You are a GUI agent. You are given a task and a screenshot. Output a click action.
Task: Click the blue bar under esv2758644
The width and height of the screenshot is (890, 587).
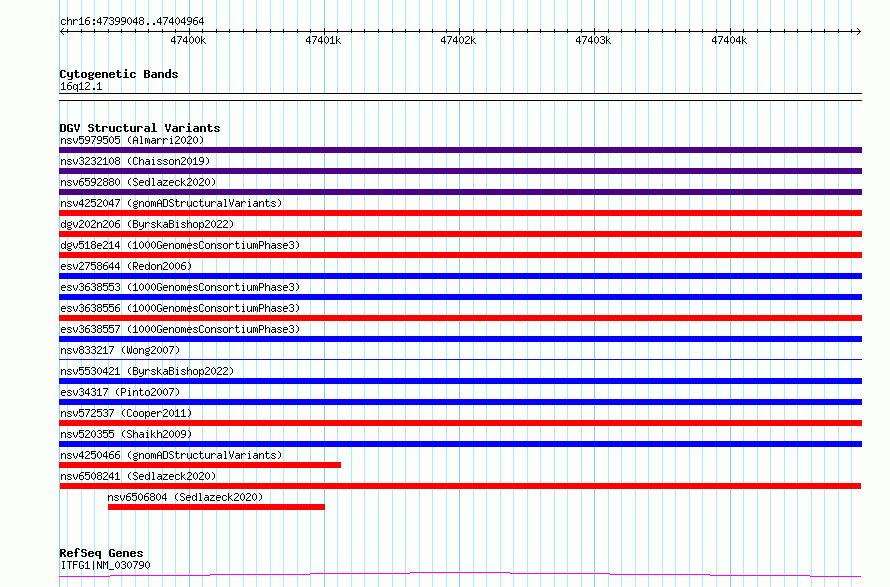tap(460, 276)
